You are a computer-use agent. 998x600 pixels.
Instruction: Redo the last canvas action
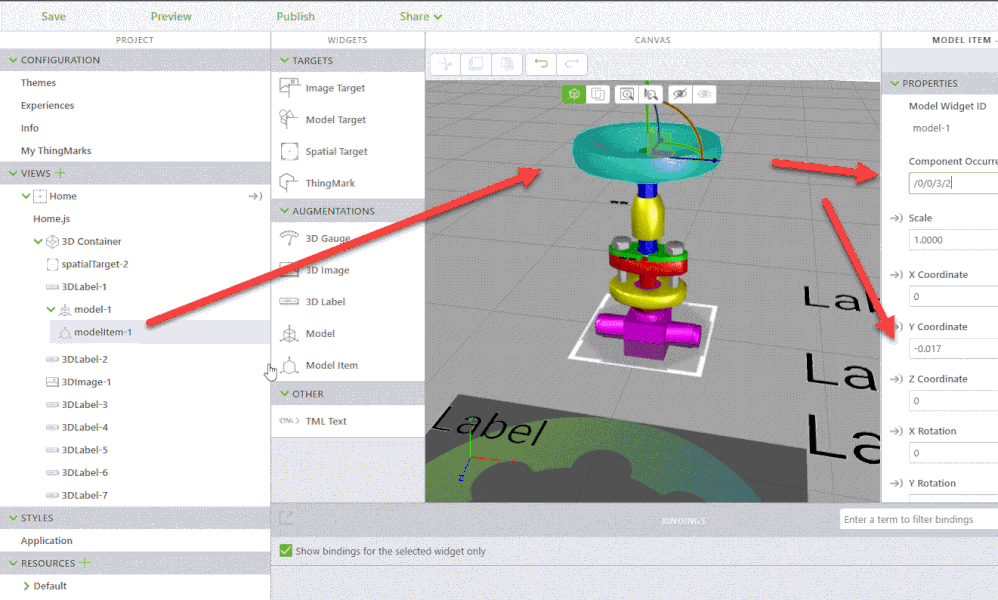tap(572, 64)
